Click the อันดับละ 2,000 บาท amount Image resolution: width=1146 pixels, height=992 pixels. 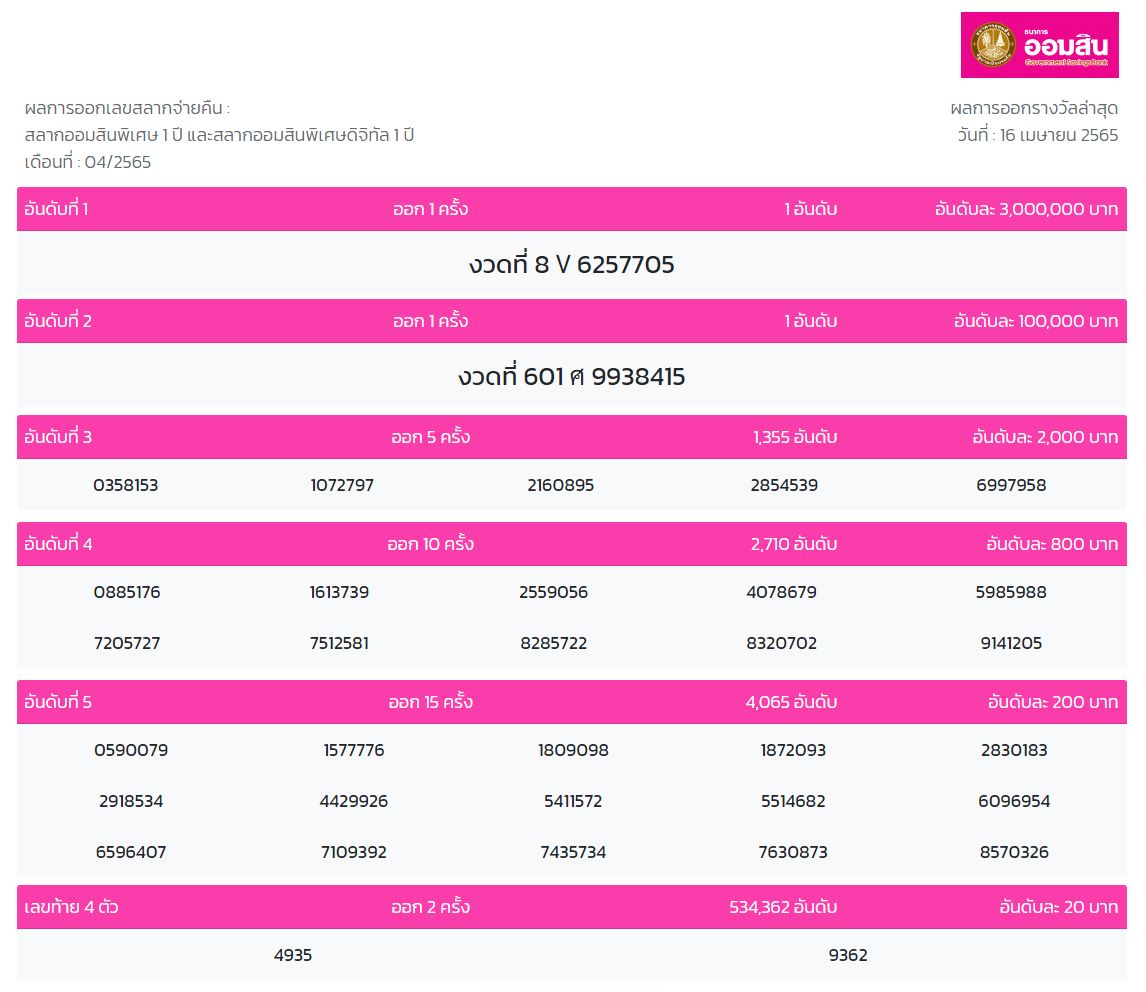[1045, 437]
